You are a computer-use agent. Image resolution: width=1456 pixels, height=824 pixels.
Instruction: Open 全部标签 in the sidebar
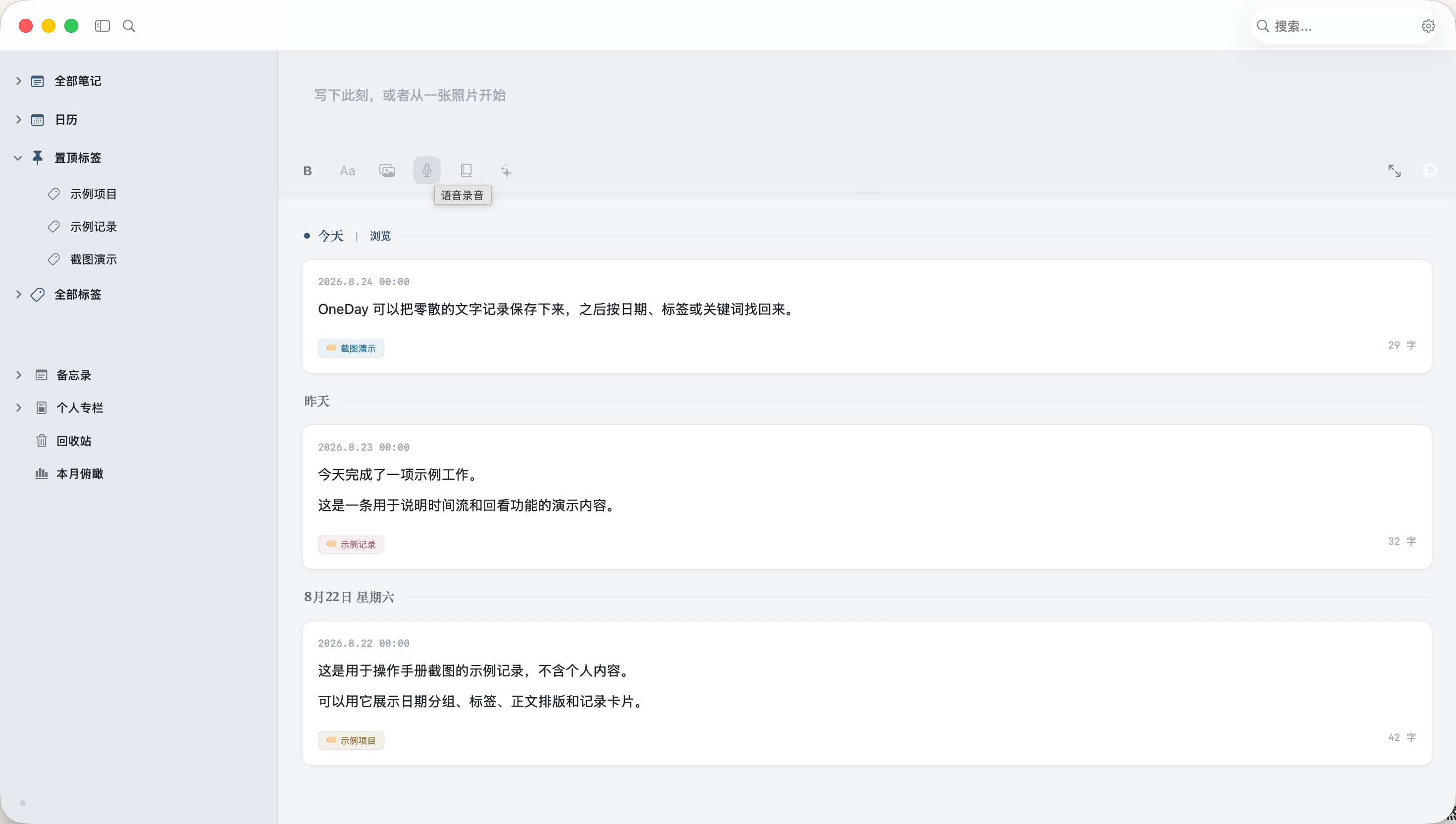click(x=78, y=294)
